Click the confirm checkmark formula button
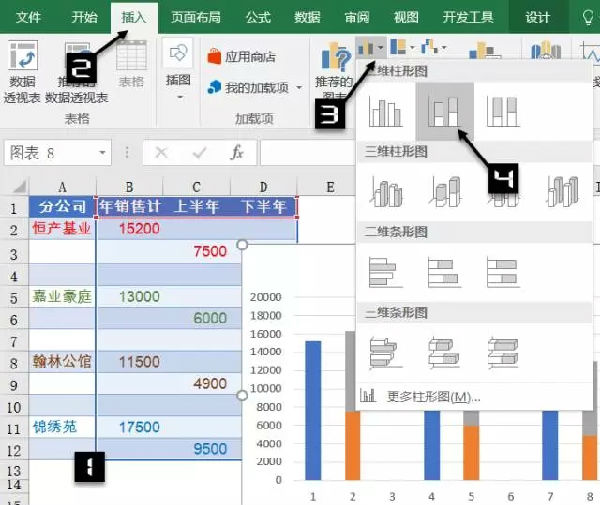The image size is (600, 505). [x=199, y=153]
